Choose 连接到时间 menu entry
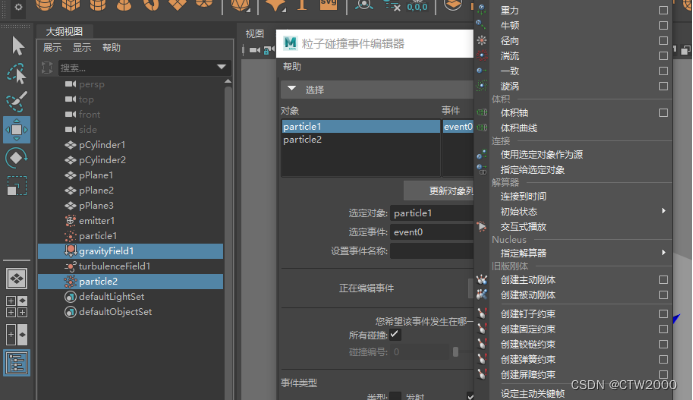The width and height of the screenshot is (693, 400). click(523, 196)
